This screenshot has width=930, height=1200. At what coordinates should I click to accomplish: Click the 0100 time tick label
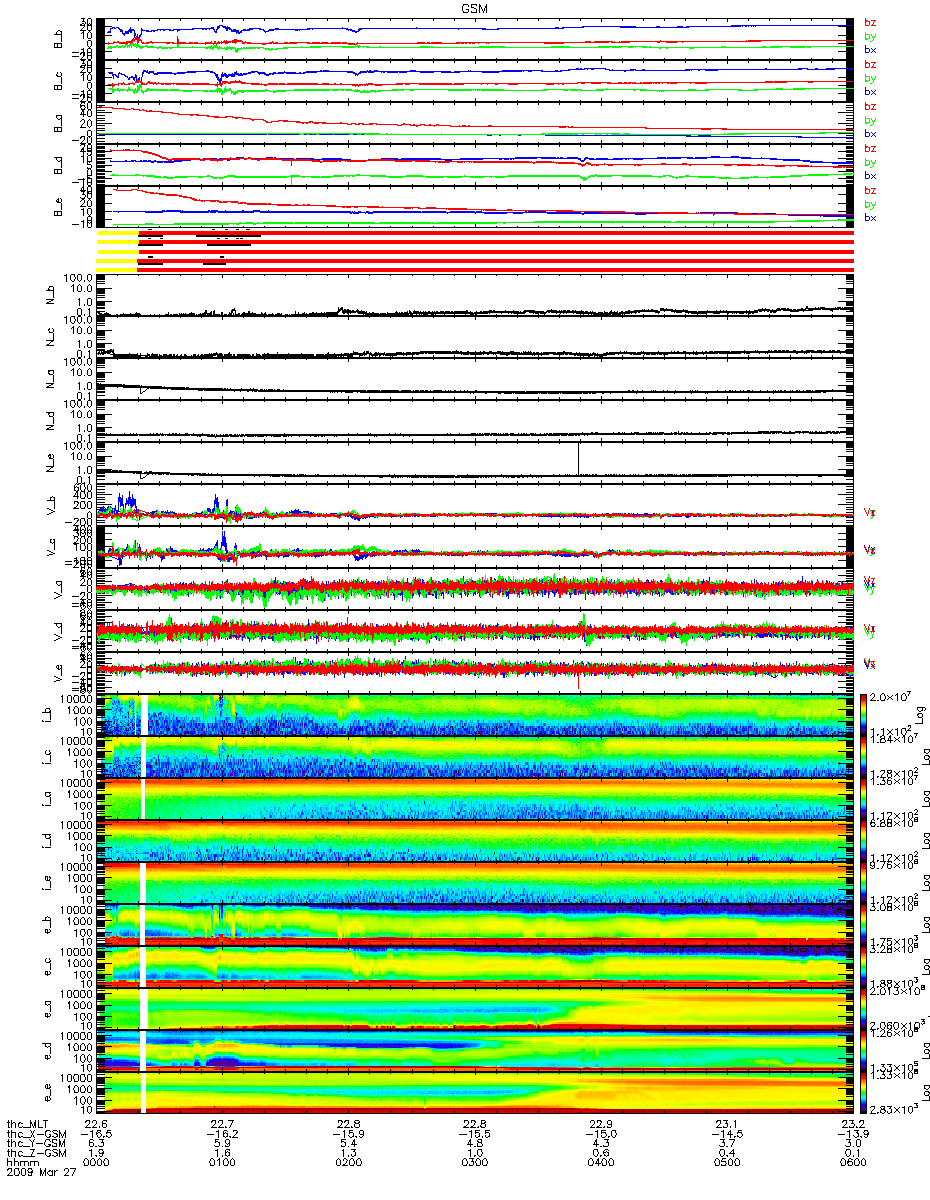tap(222, 1161)
